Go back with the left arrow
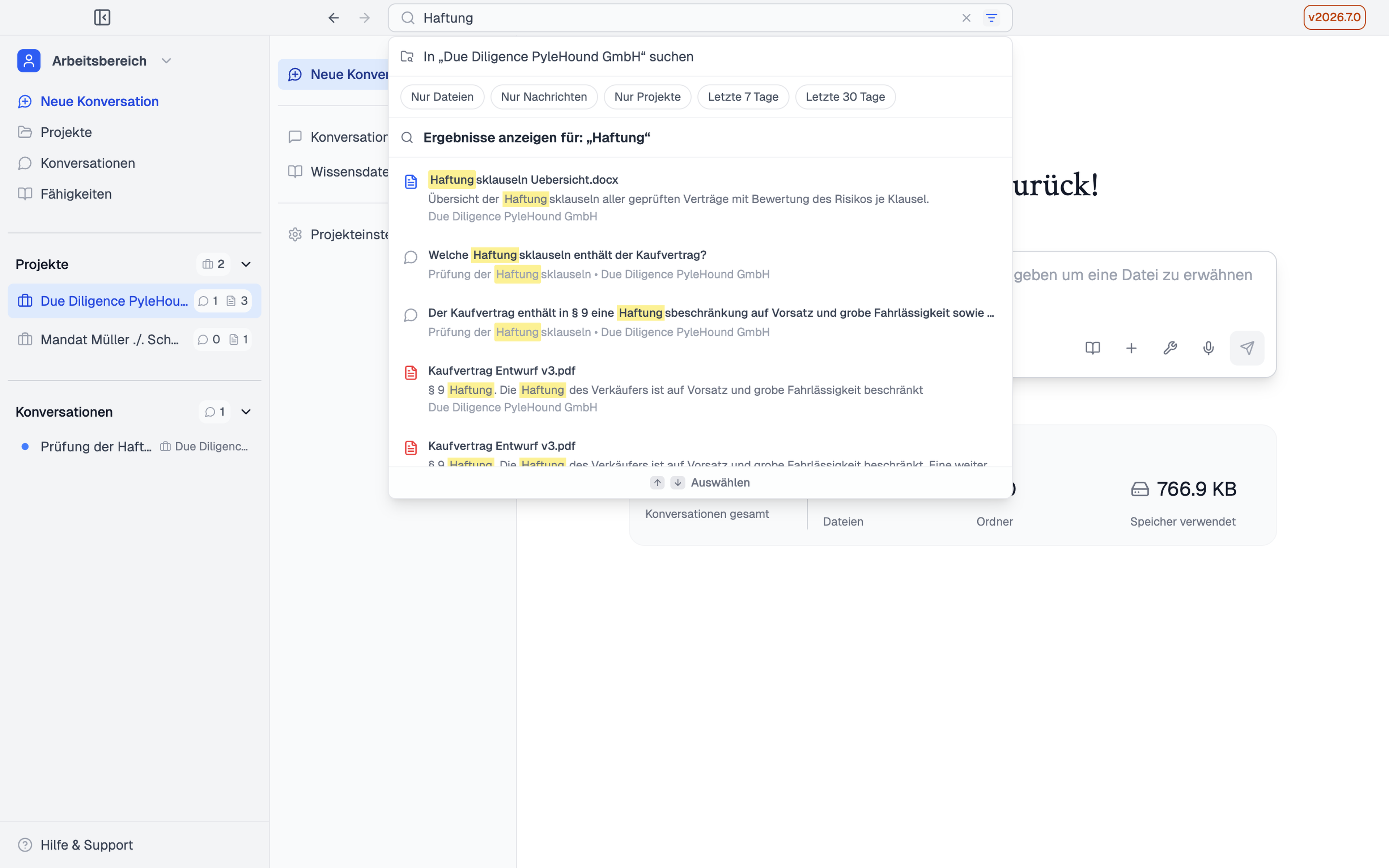 point(334,18)
